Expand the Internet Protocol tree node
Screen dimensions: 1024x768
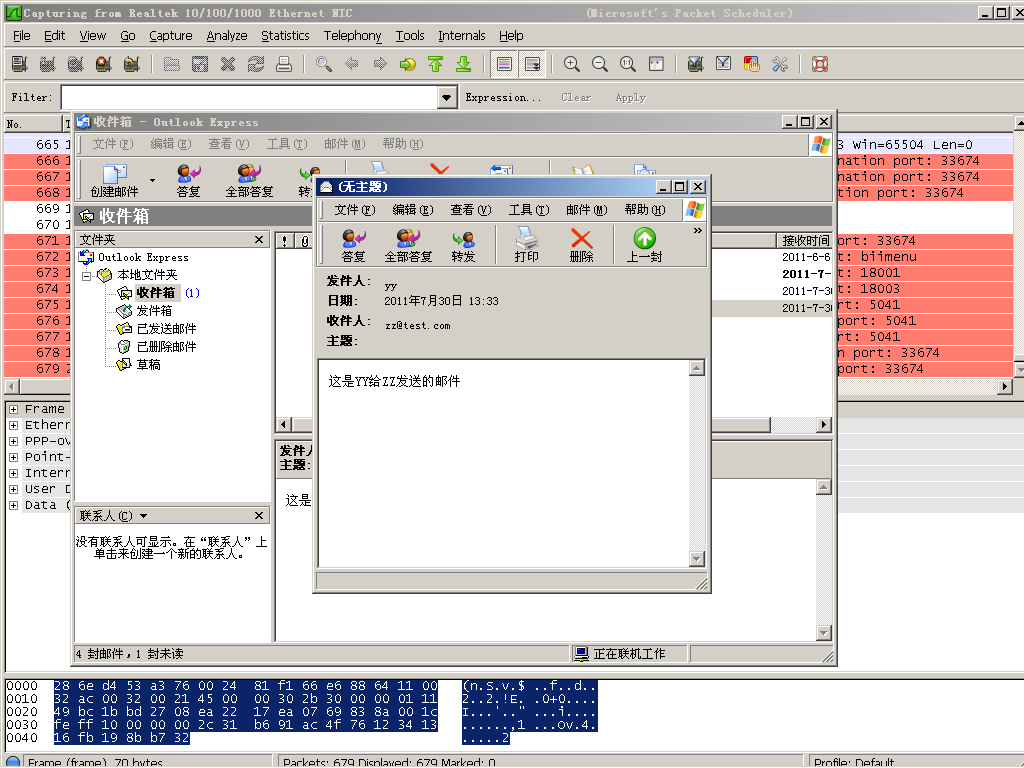pyautogui.click(x=13, y=473)
